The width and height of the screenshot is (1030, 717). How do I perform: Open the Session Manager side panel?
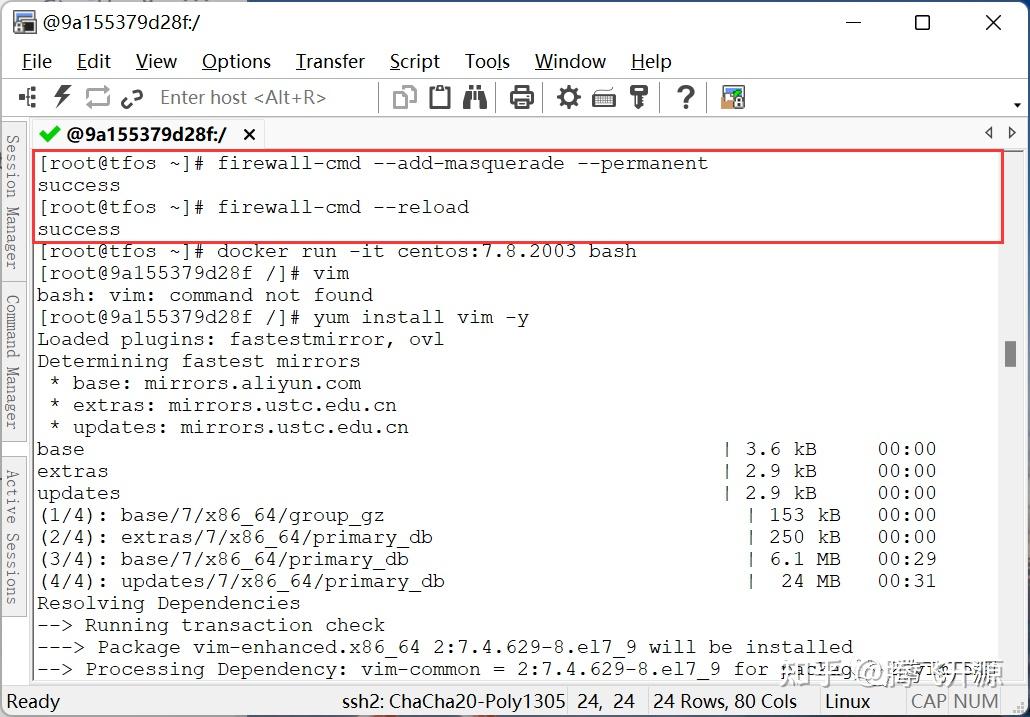tap(13, 202)
